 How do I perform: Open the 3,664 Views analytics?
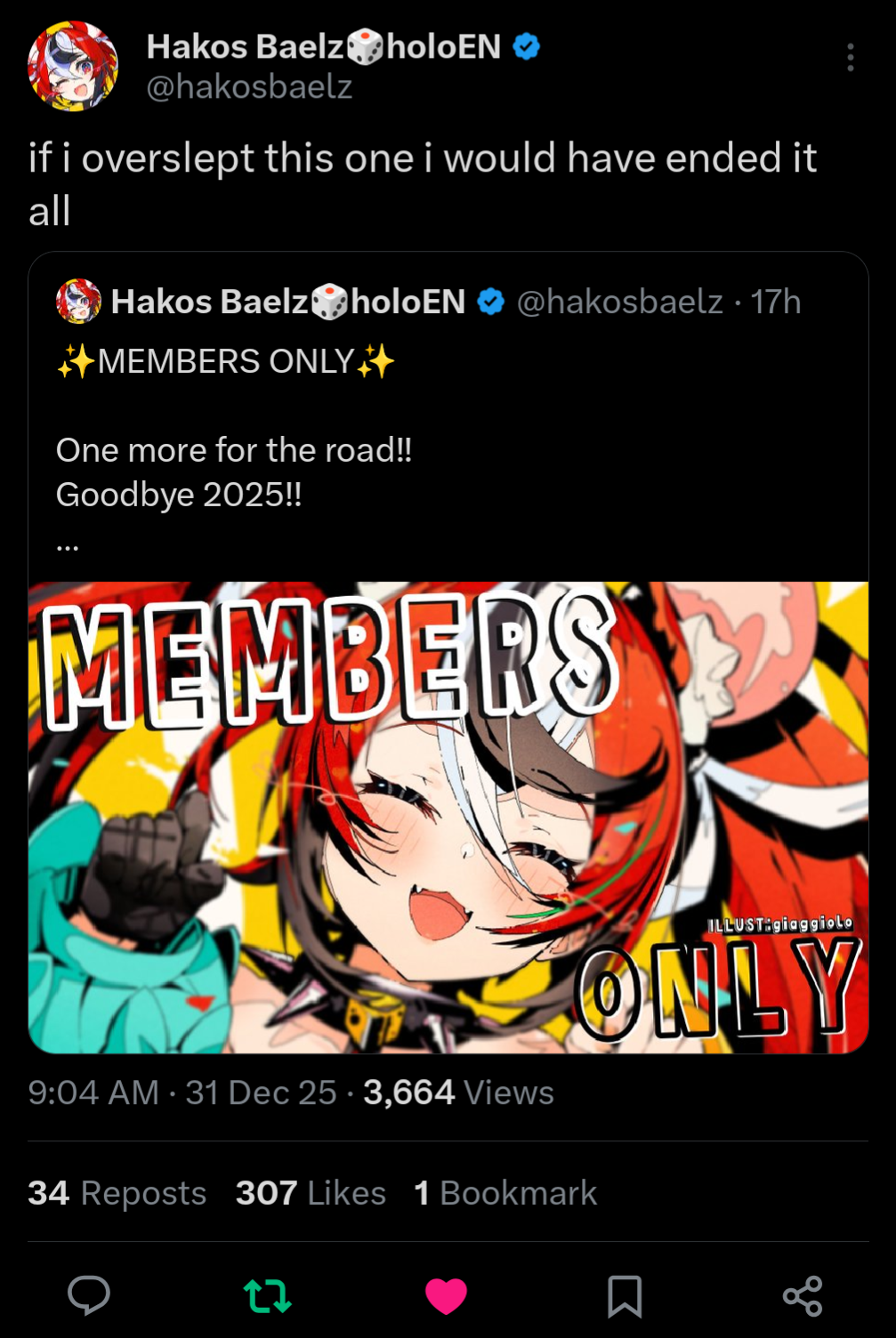tap(458, 1092)
